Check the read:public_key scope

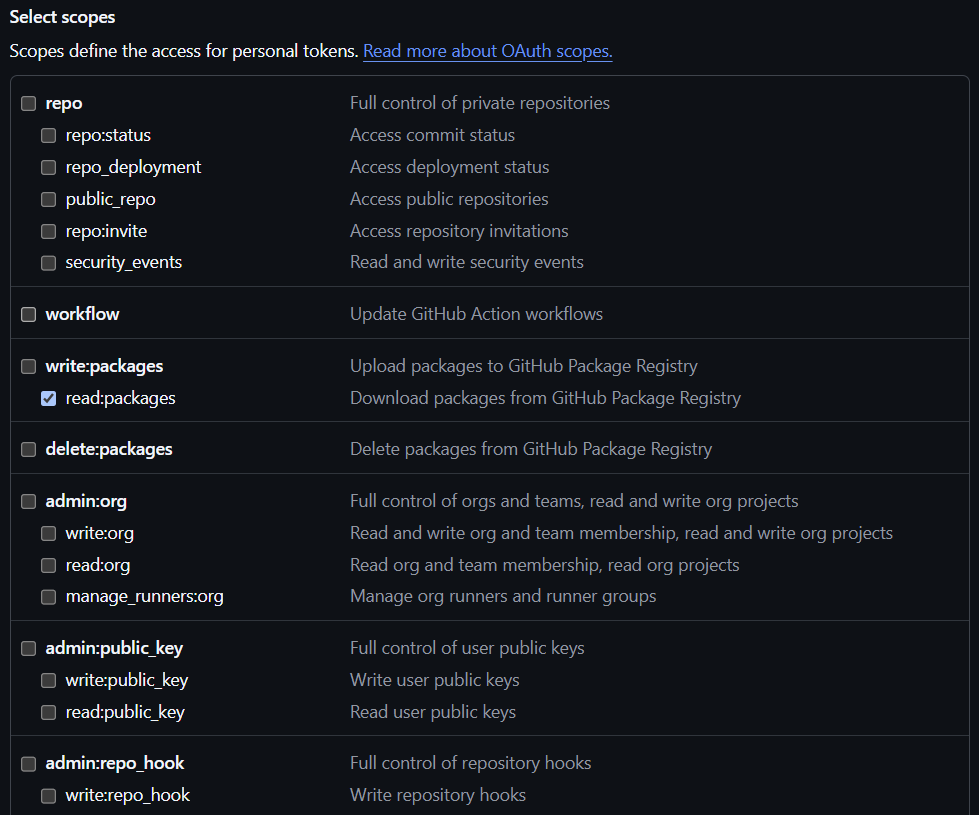pyautogui.click(x=49, y=713)
